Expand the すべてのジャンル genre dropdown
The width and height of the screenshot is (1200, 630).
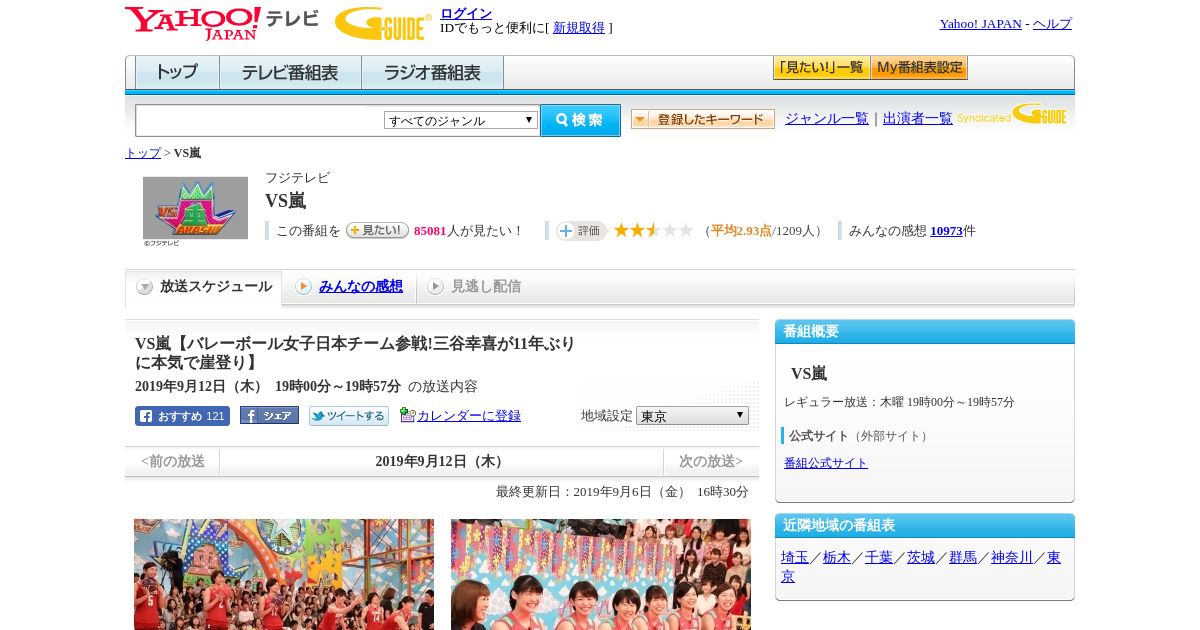coord(461,120)
